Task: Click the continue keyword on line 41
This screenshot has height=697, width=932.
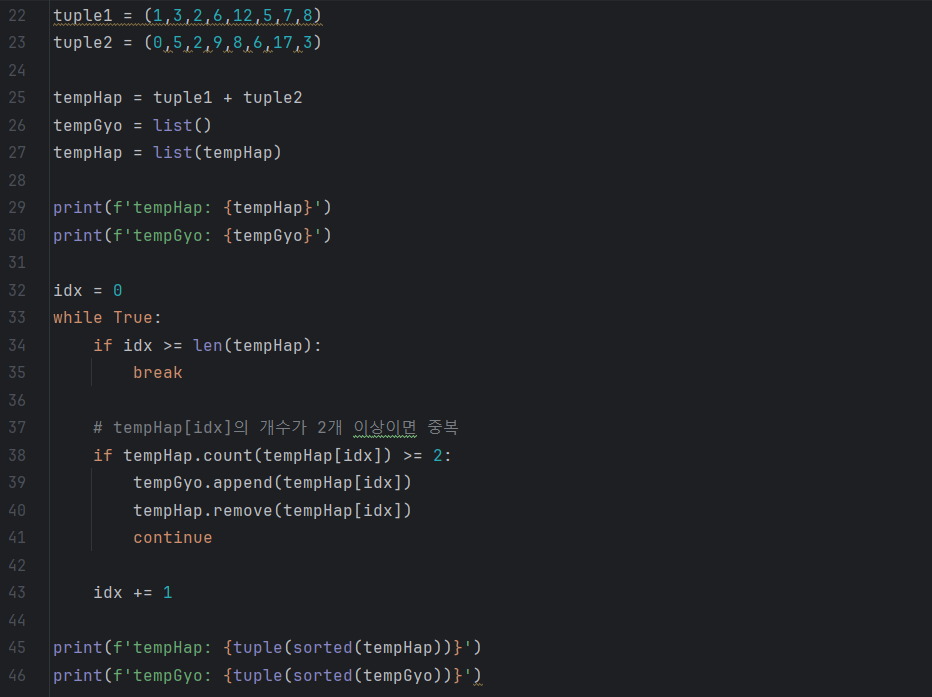Action: click(x=172, y=538)
